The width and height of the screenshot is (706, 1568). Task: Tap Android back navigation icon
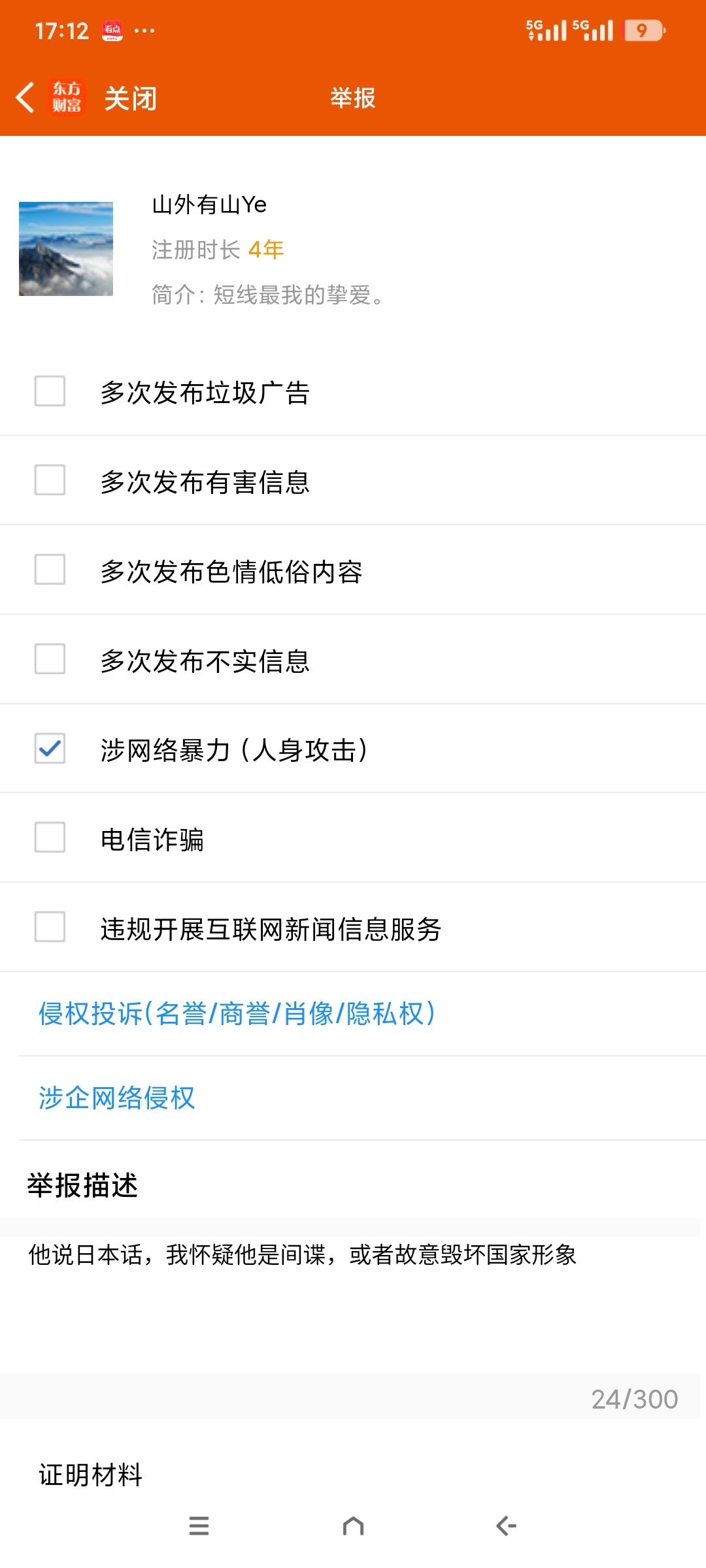(x=507, y=1526)
